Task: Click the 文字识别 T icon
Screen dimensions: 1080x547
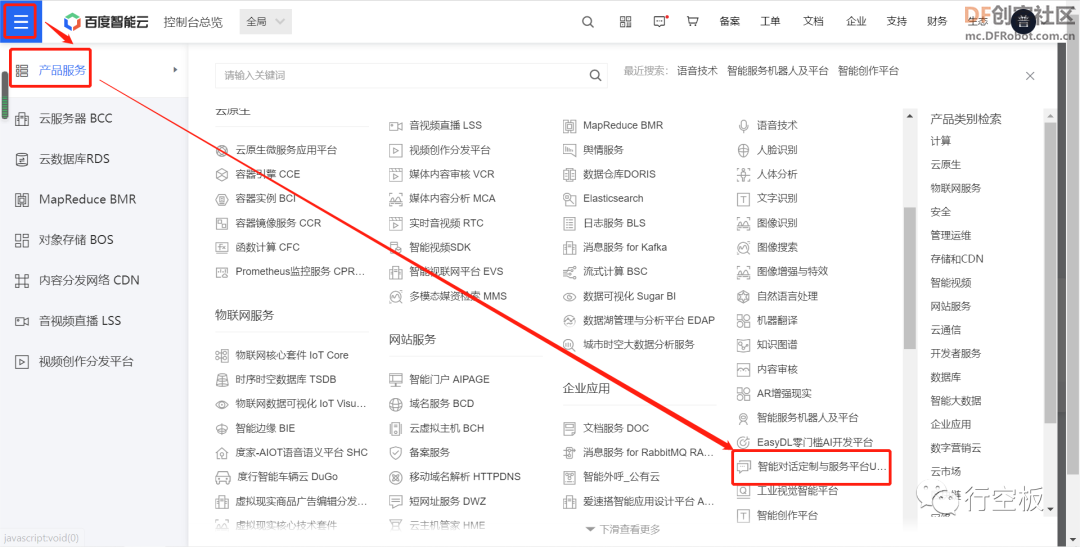Action: [743, 198]
